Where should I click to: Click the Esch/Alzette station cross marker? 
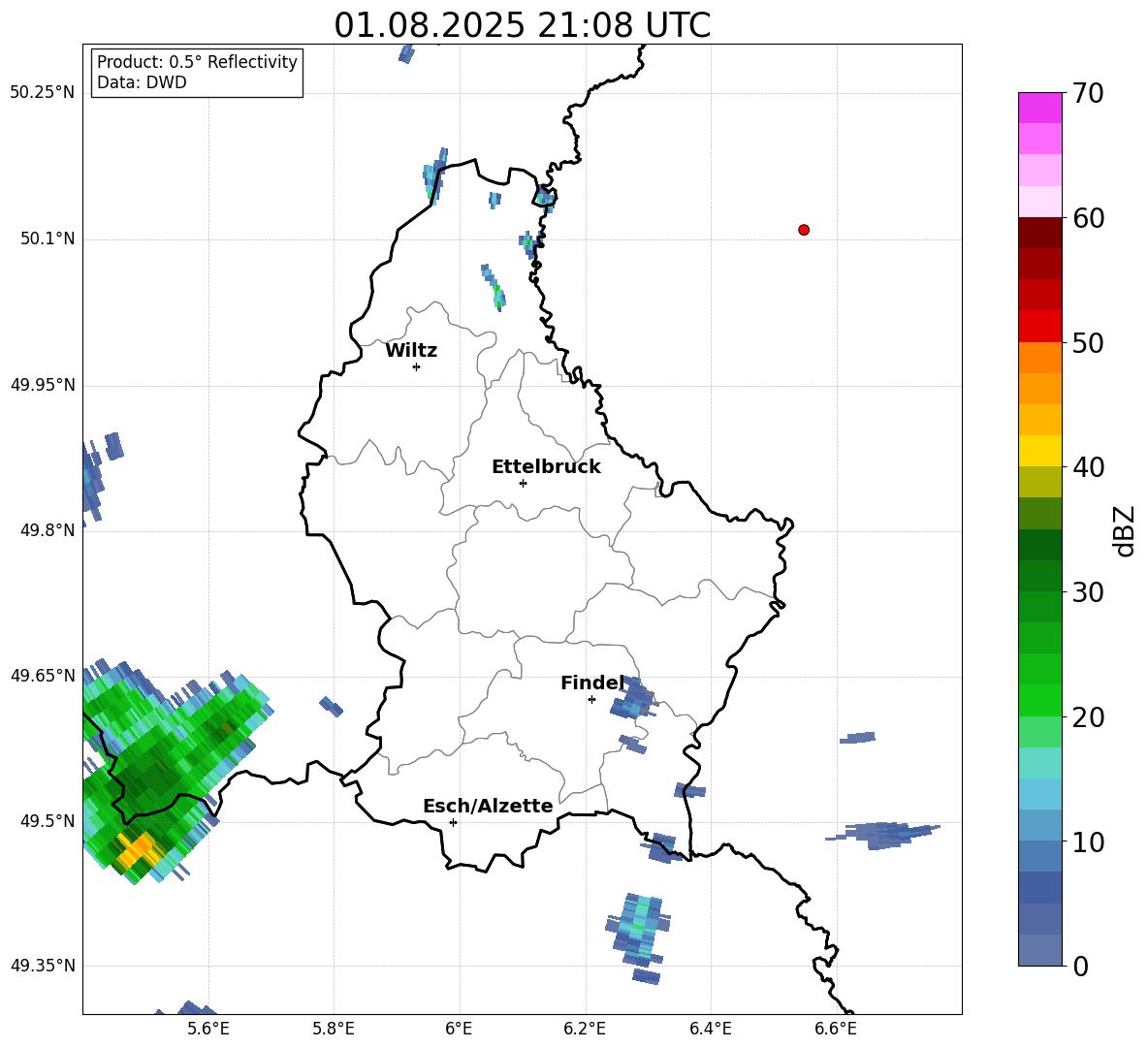(x=453, y=822)
